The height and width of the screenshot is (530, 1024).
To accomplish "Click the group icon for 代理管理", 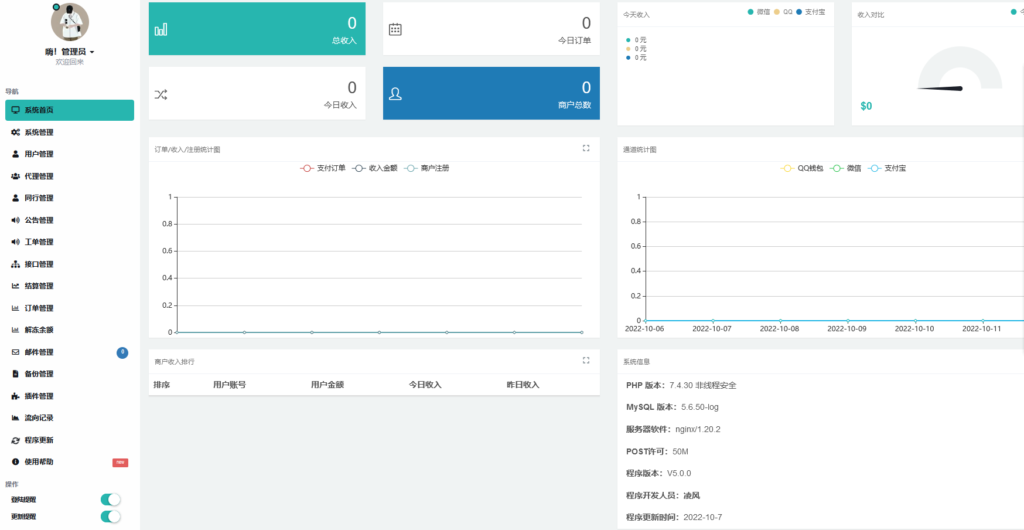I will point(16,176).
